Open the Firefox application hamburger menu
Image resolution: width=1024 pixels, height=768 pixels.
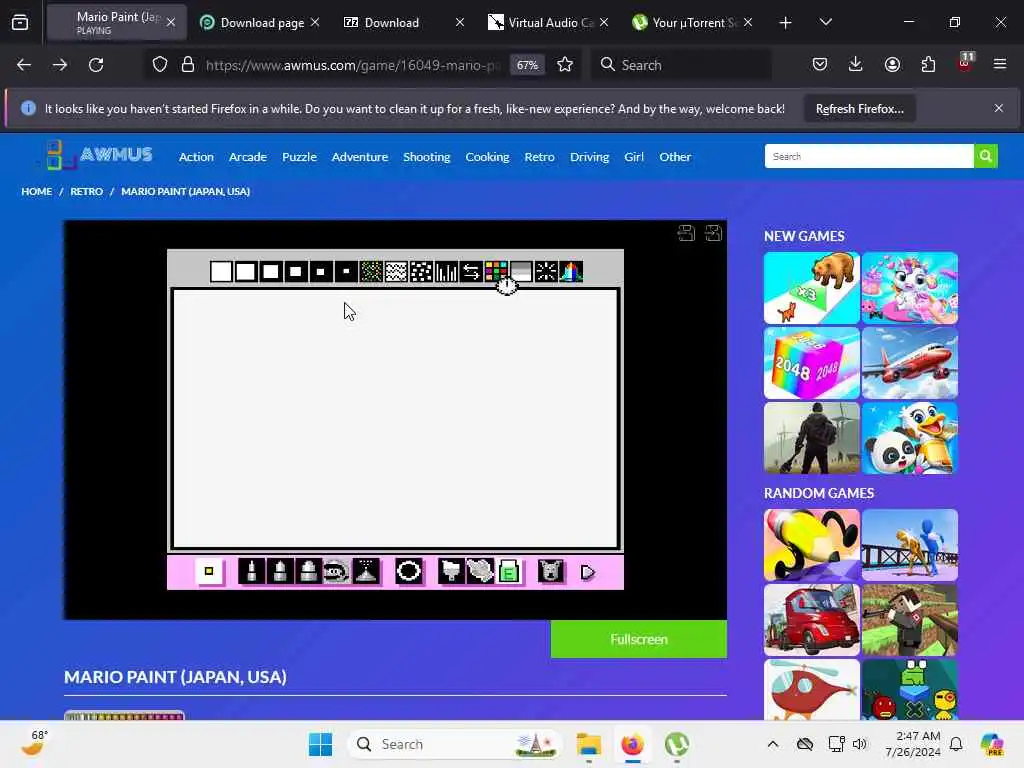[x=1000, y=65]
